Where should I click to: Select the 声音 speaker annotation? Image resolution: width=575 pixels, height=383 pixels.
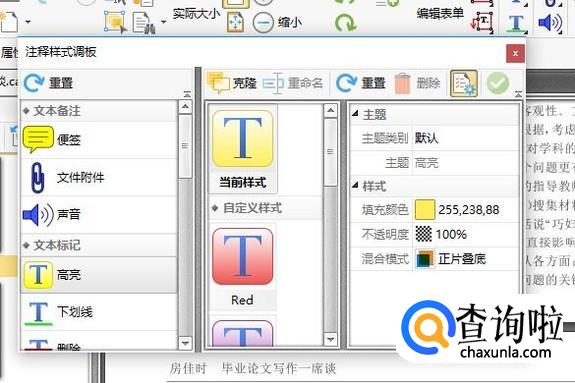(98, 215)
